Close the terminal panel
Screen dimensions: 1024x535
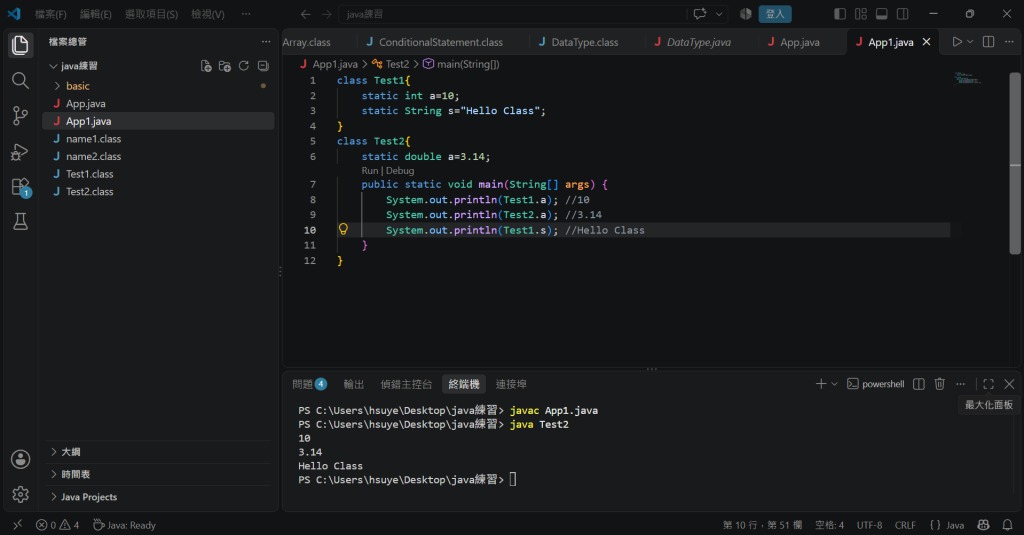click(1009, 384)
